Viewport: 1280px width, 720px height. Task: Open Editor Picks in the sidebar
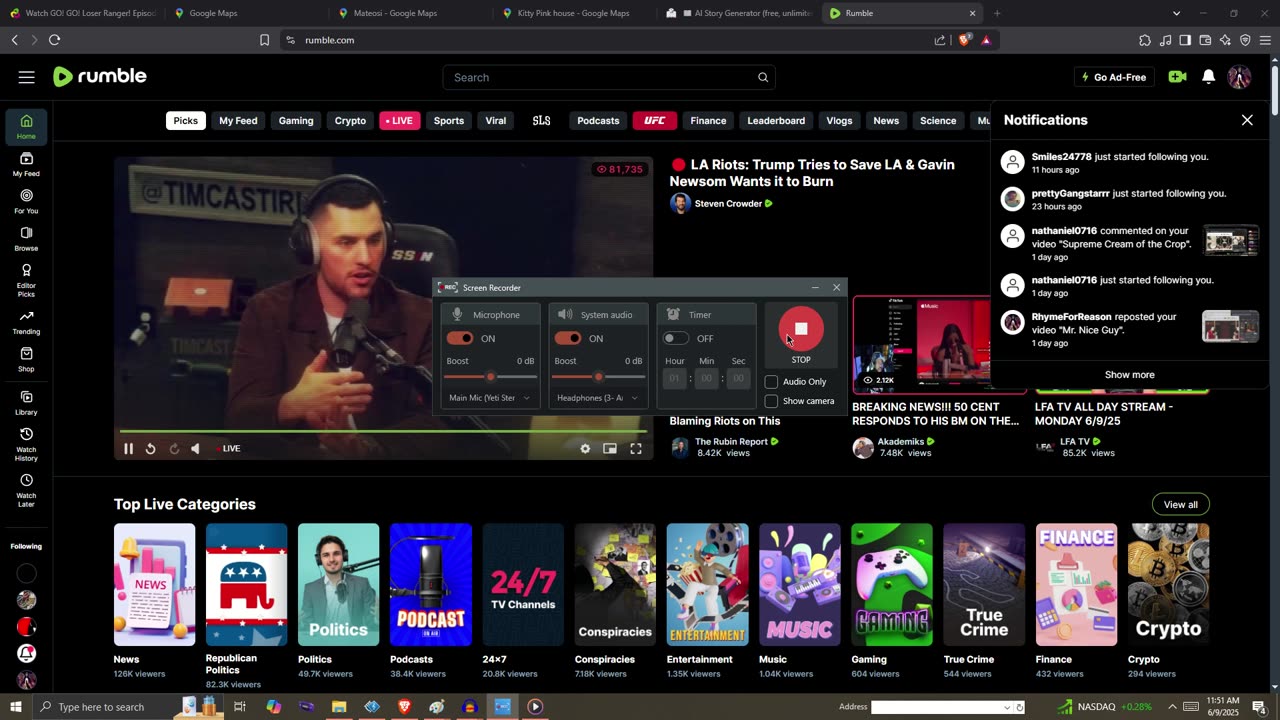(26, 280)
